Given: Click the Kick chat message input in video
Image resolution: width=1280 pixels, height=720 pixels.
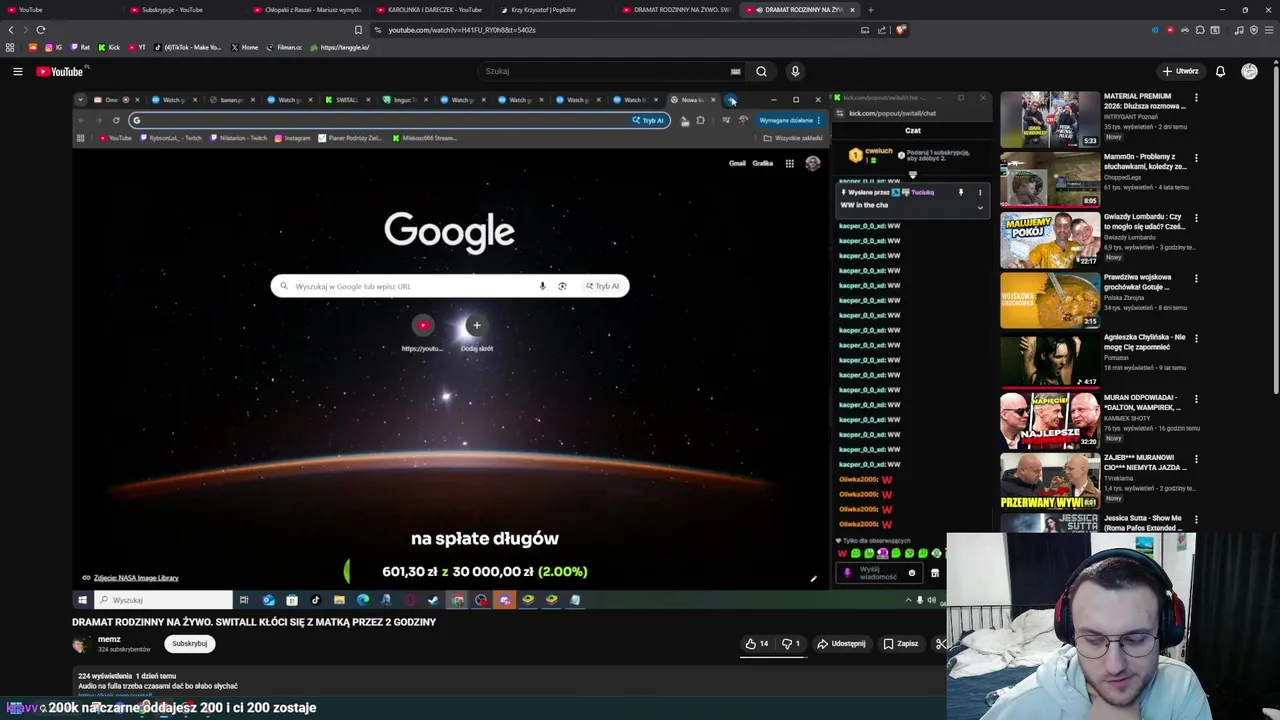Looking at the screenshot, I should click(879, 573).
